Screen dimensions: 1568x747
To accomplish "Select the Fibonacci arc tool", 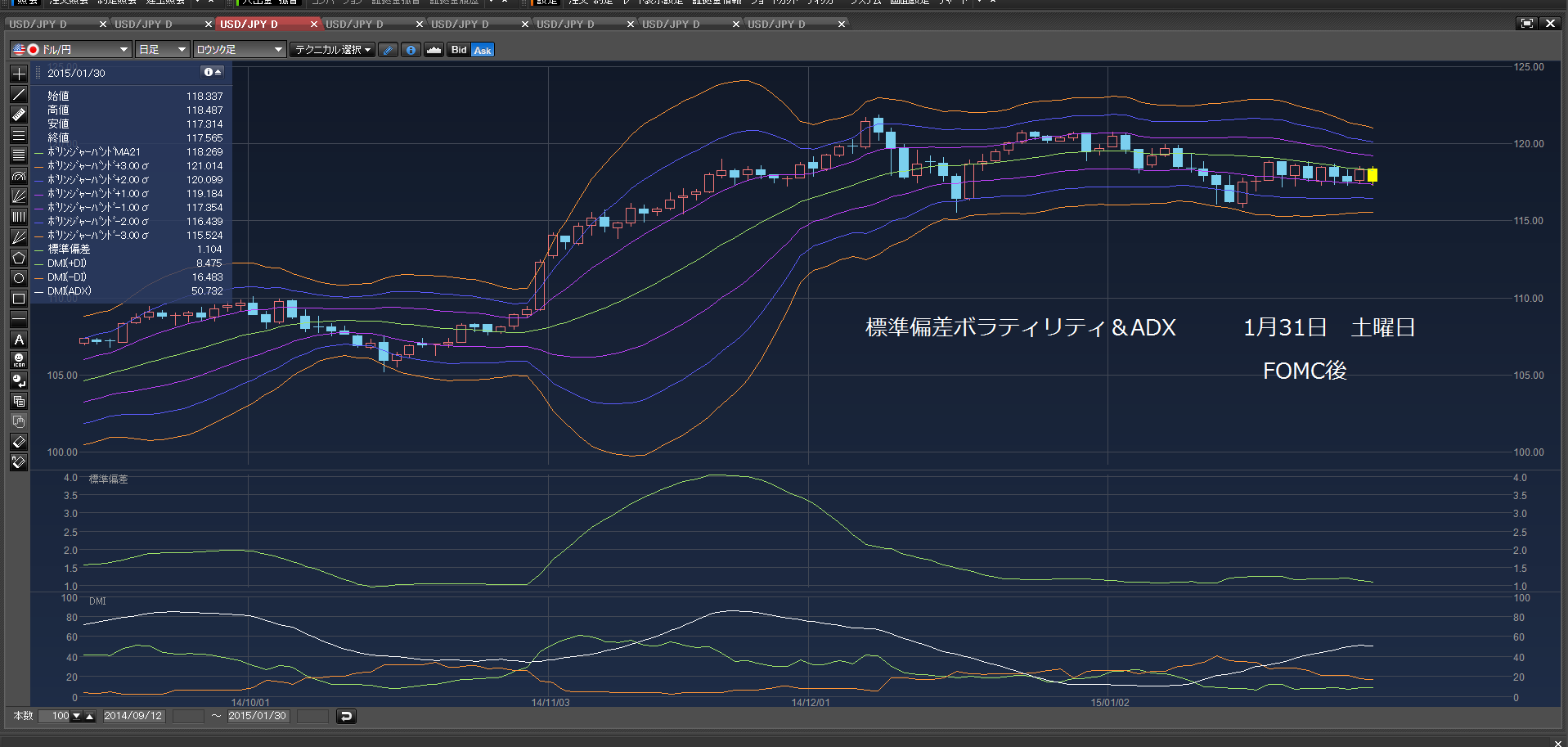I will pos(19,176).
